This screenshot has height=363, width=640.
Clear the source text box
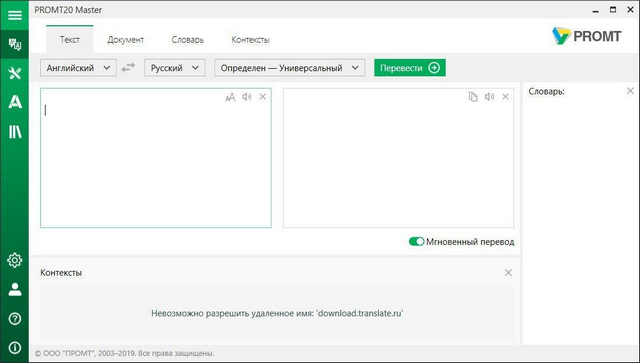tap(263, 97)
